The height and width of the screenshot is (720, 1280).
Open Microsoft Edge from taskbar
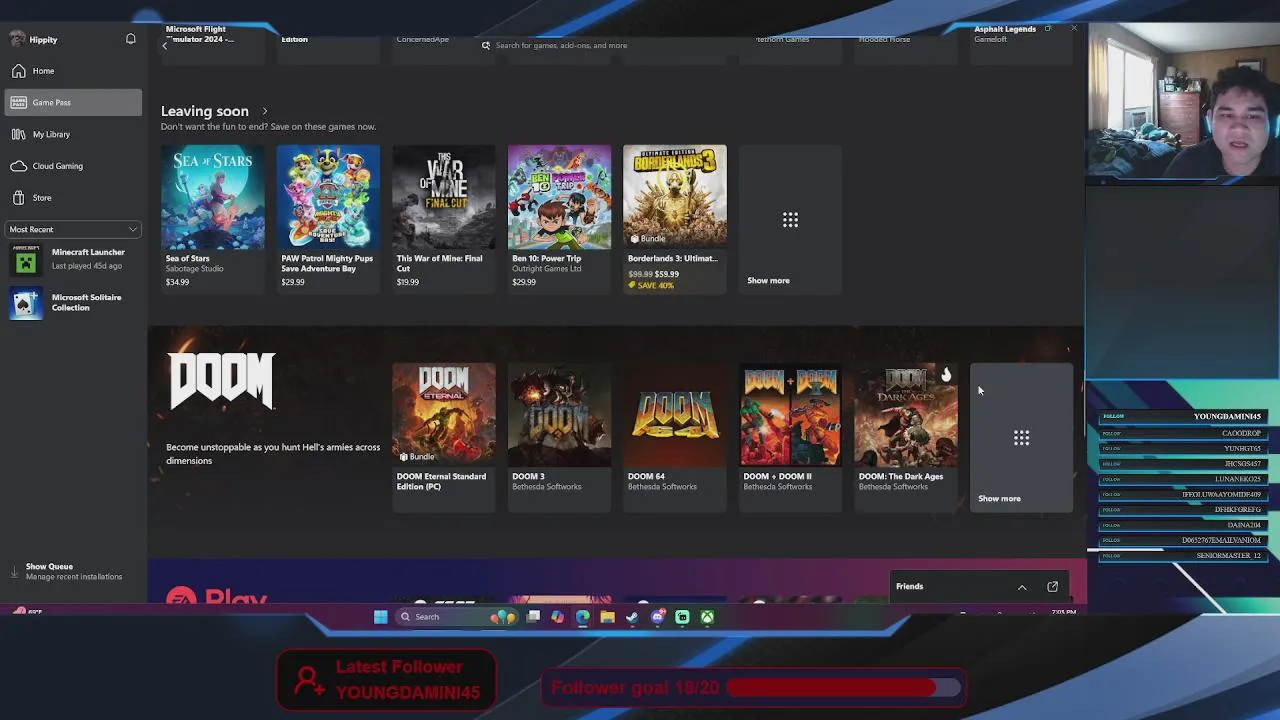[x=583, y=617]
